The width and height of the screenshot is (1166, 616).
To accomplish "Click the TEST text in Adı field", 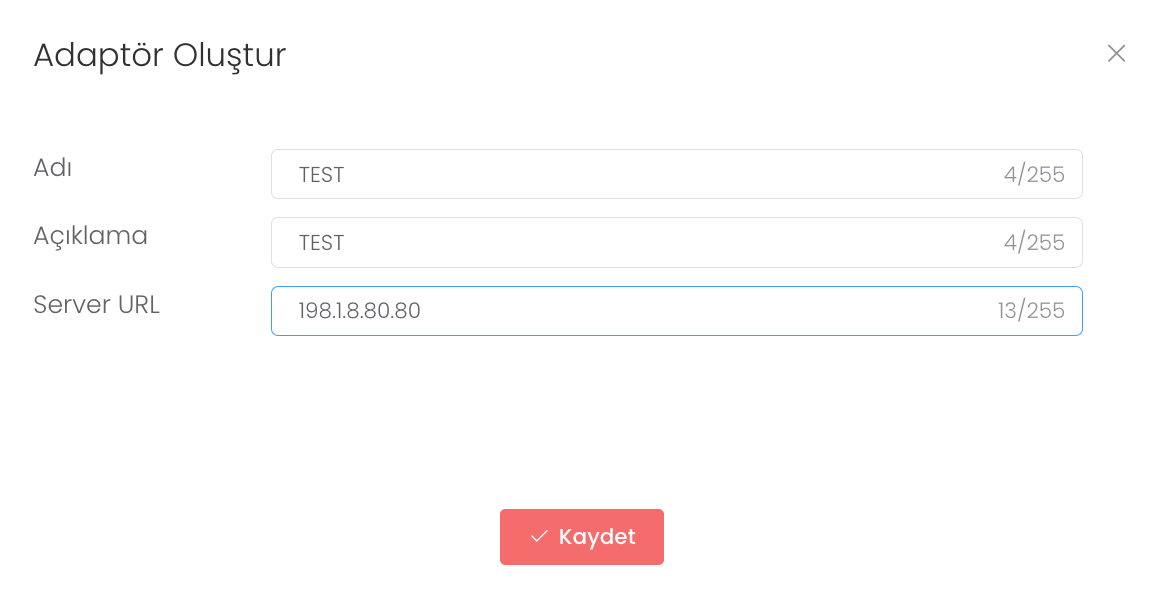I will 321,175.
